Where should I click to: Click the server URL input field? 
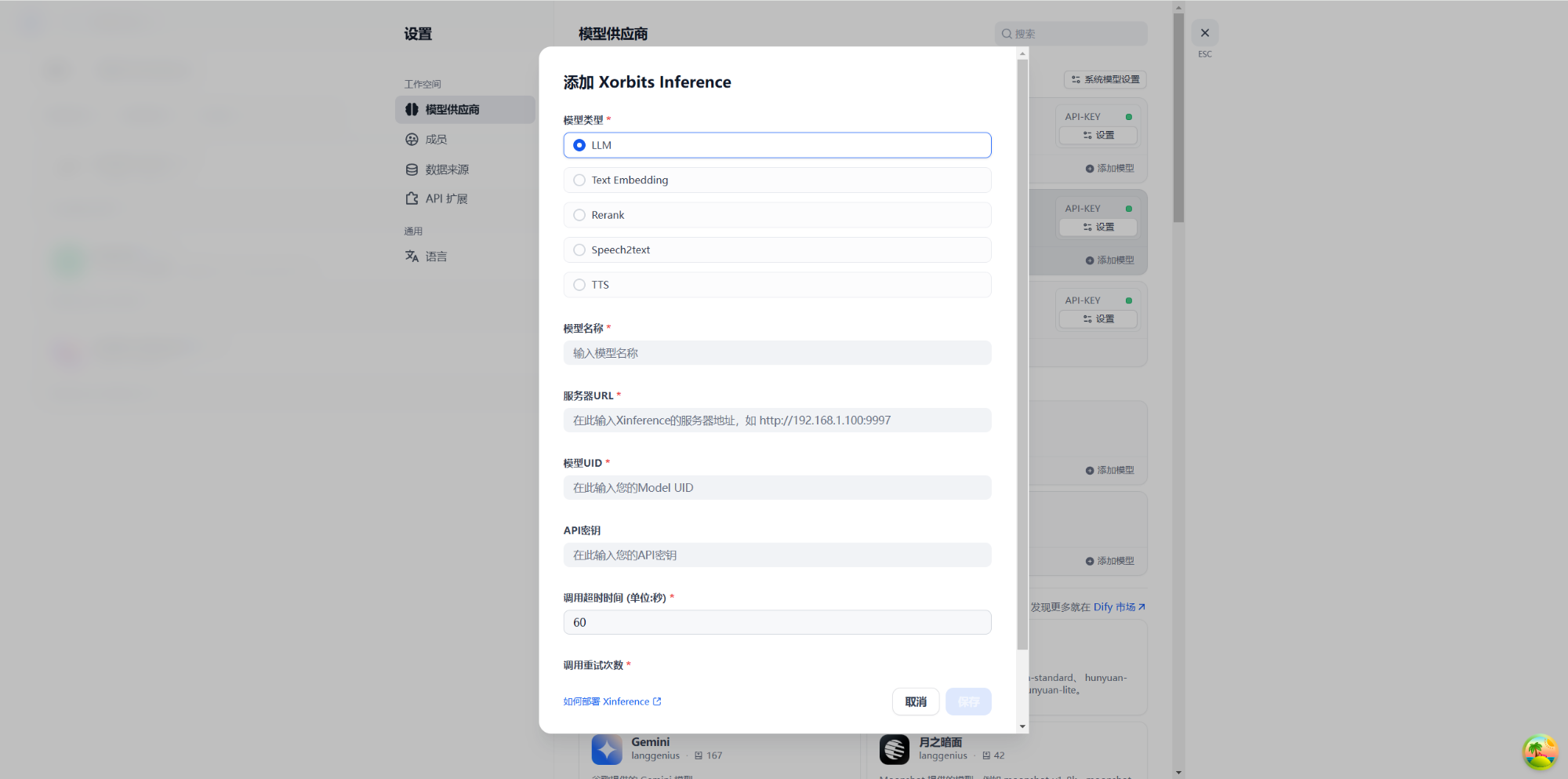point(777,420)
